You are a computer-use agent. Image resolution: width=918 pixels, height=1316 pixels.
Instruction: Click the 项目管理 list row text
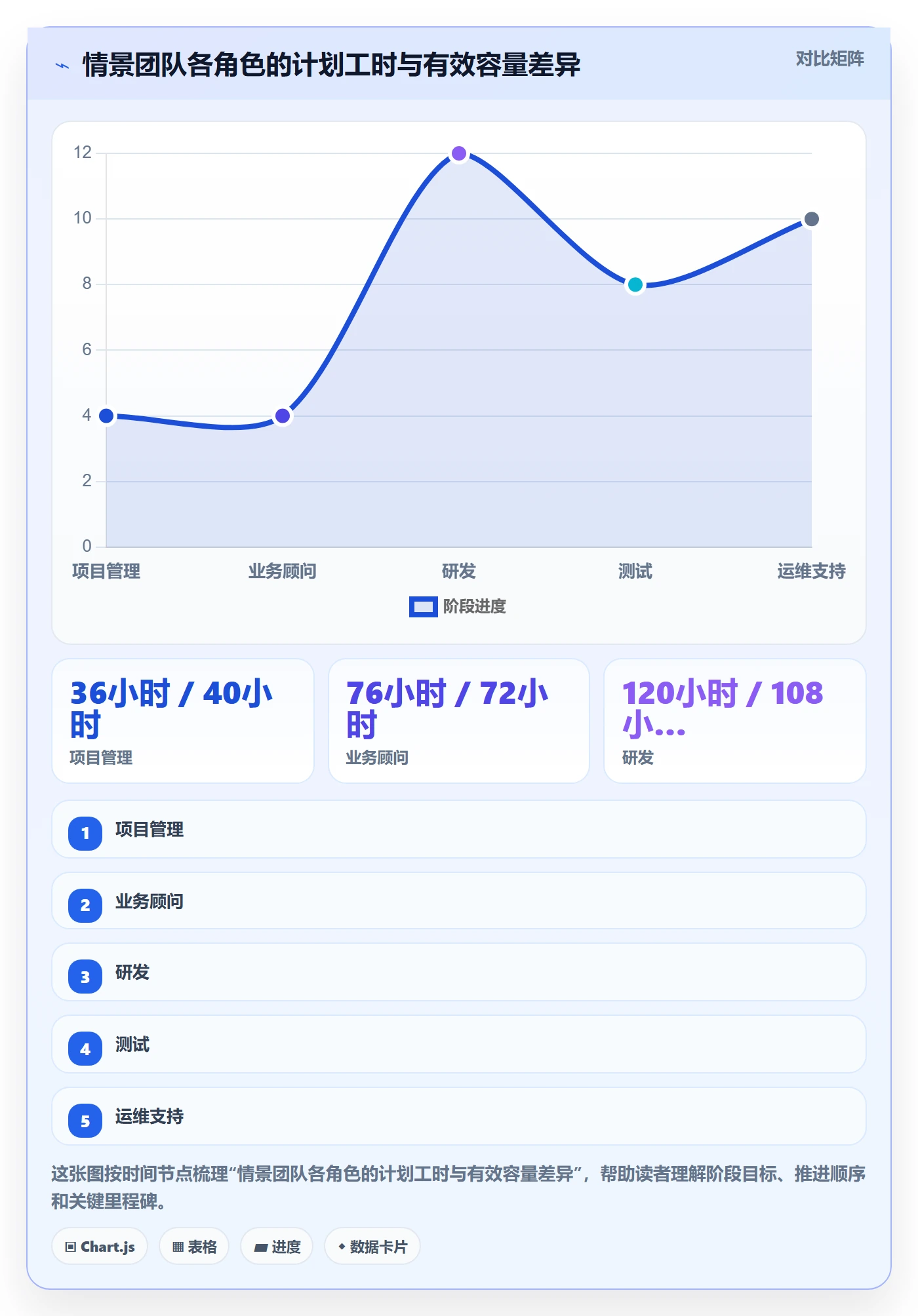[x=150, y=830]
